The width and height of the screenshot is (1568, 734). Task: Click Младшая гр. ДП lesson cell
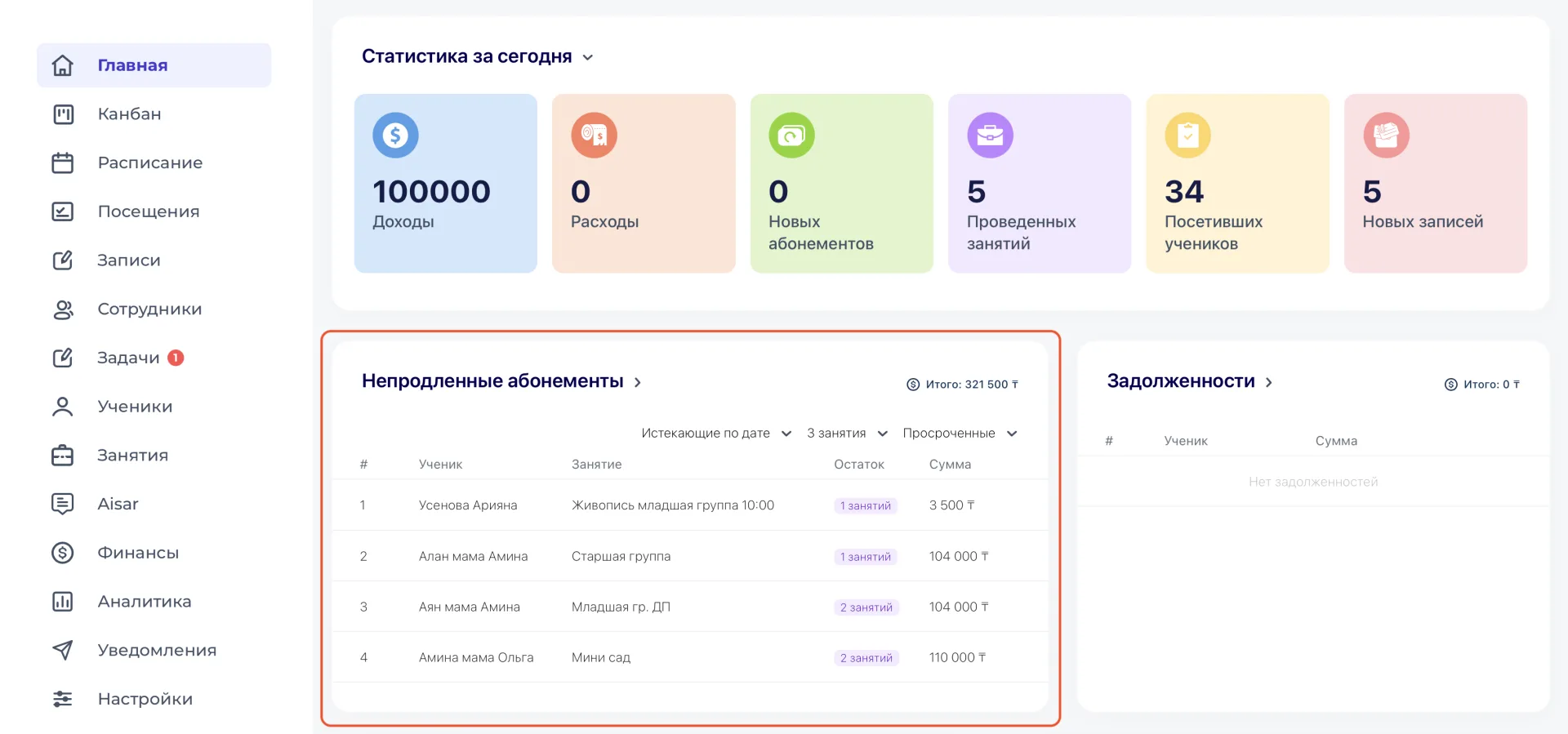(621, 607)
